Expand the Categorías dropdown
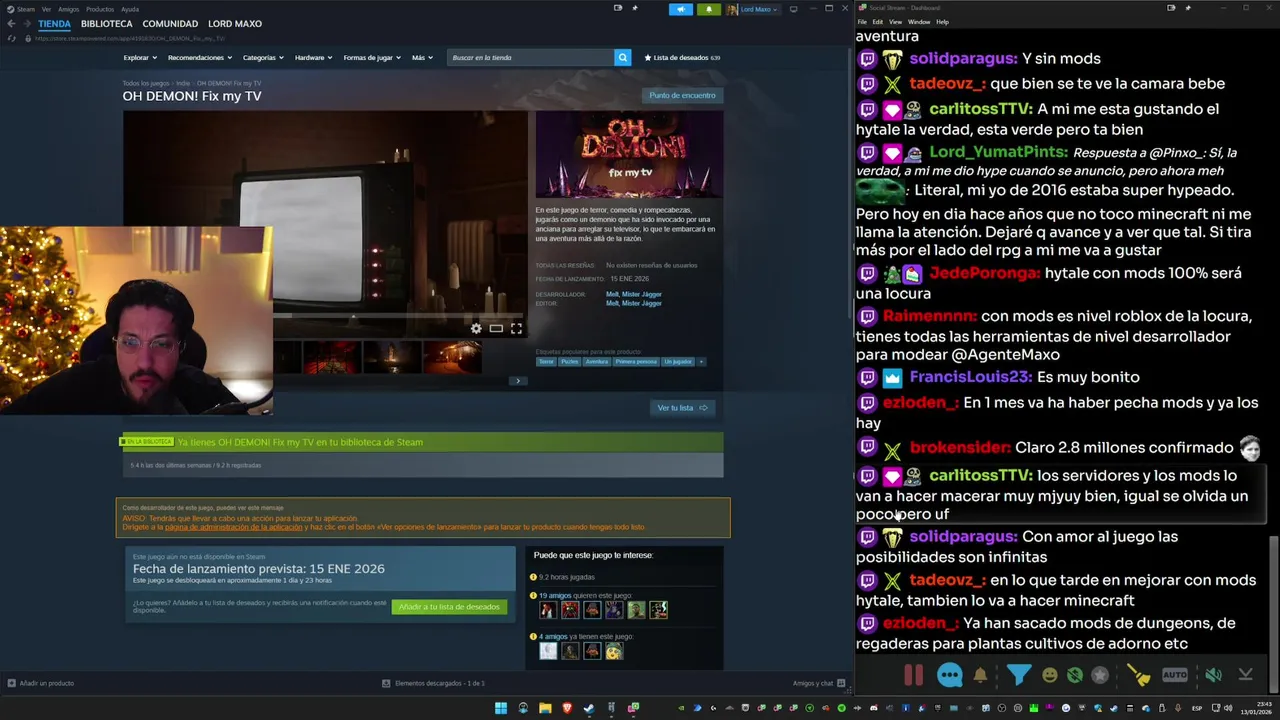The image size is (1280, 720). click(x=263, y=57)
